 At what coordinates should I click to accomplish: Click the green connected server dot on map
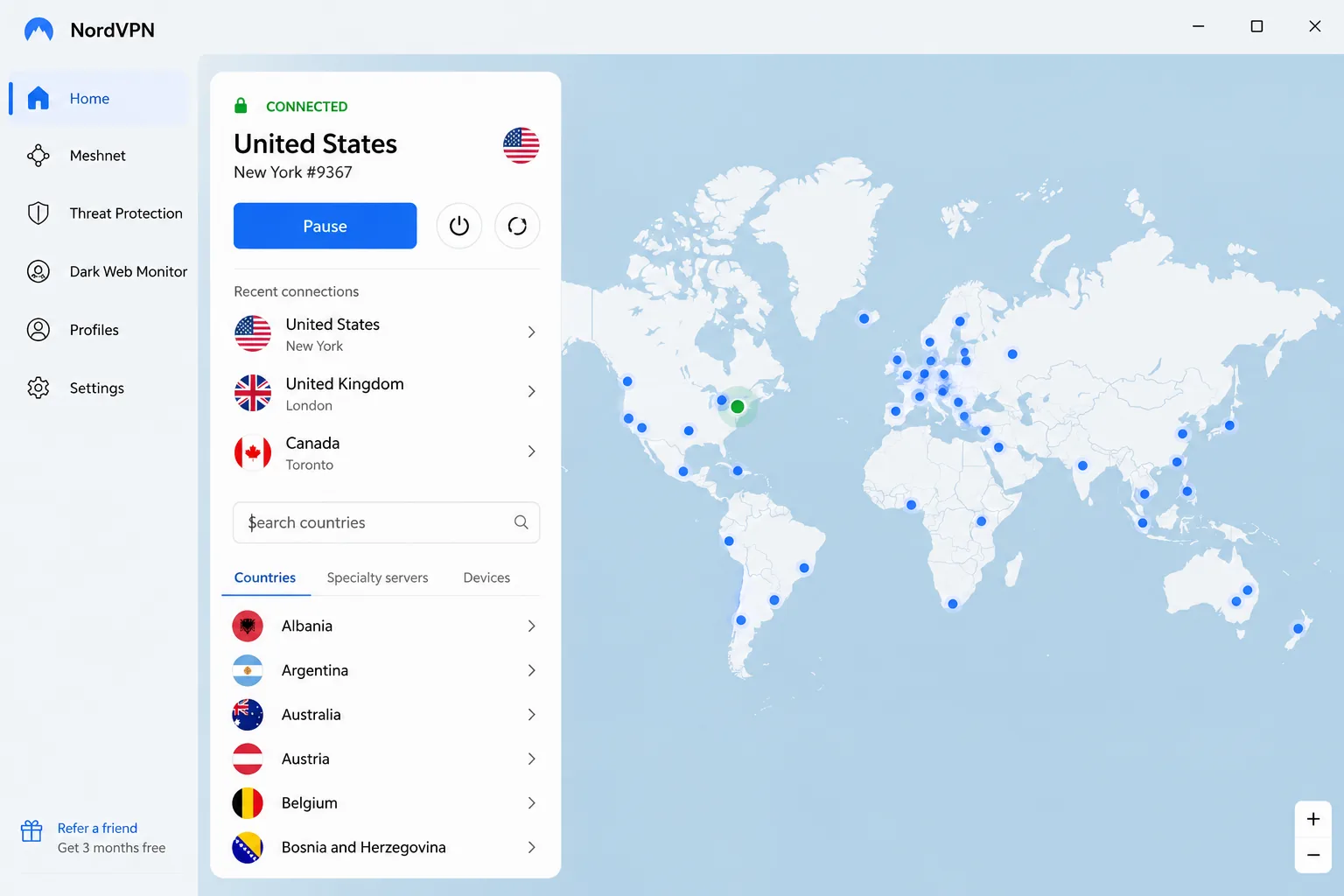tap(738, 407)
